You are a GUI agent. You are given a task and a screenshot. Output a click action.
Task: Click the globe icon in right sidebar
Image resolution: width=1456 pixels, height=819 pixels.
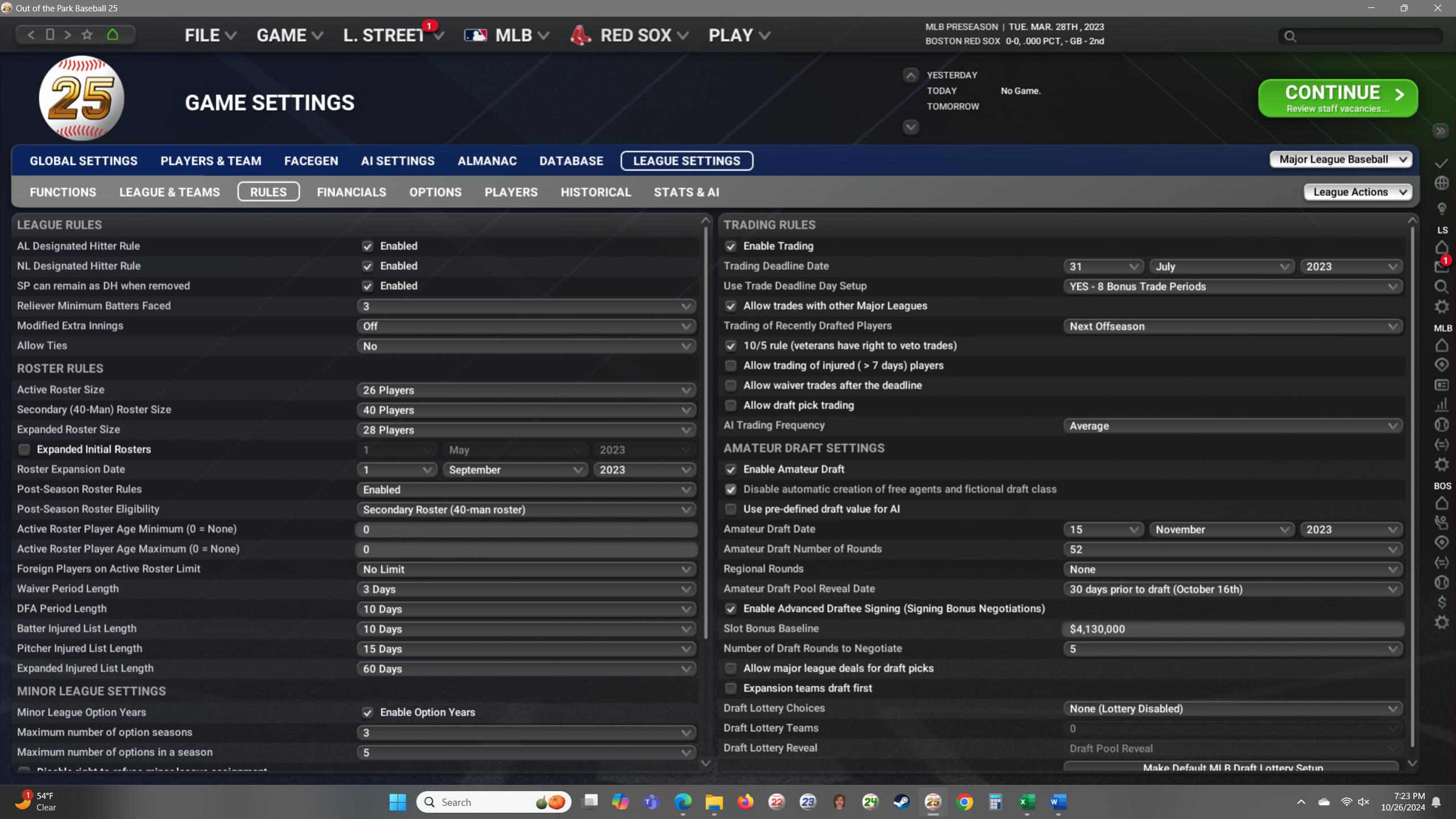pos(1441,183)
